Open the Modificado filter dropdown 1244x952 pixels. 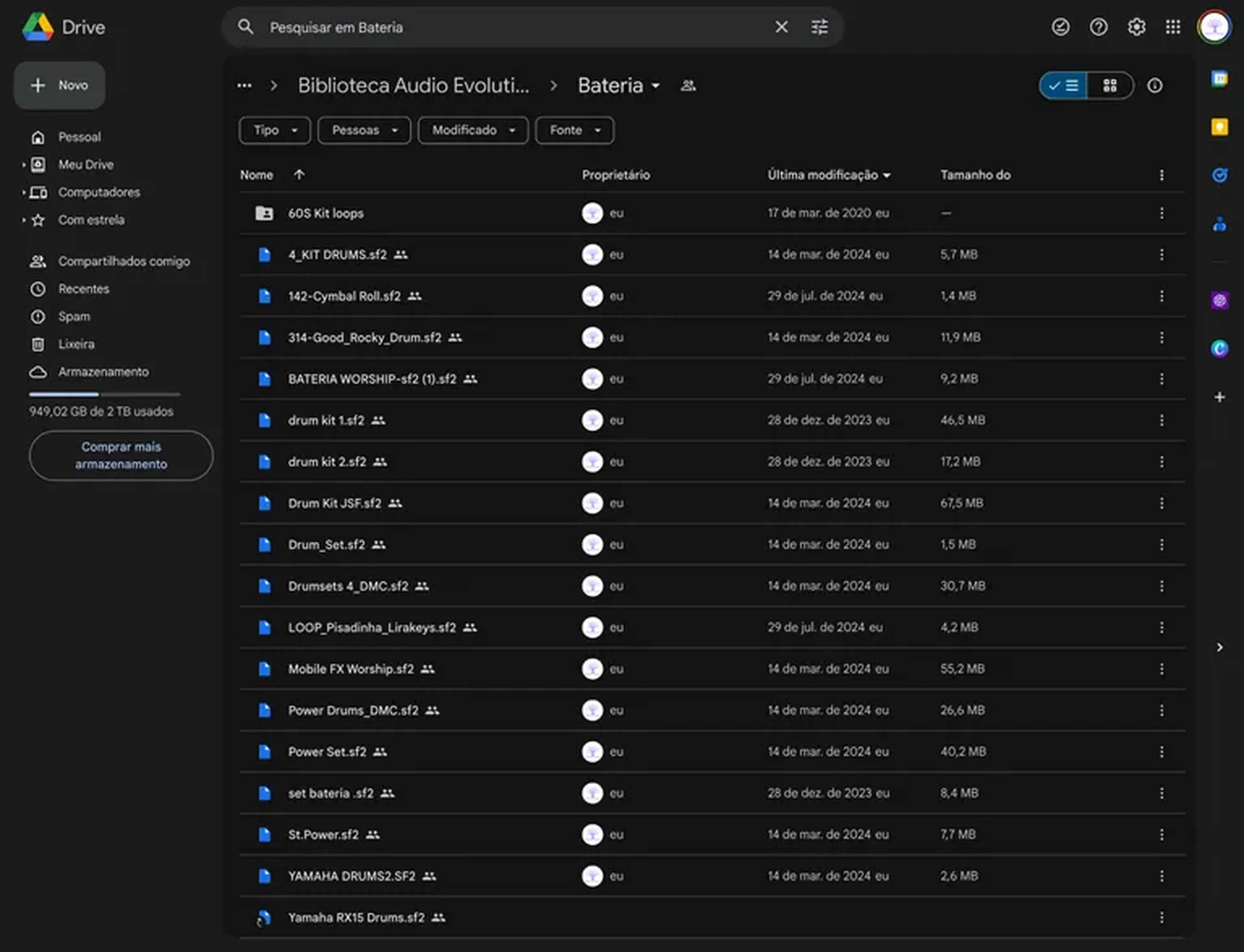tap(473, 130)
